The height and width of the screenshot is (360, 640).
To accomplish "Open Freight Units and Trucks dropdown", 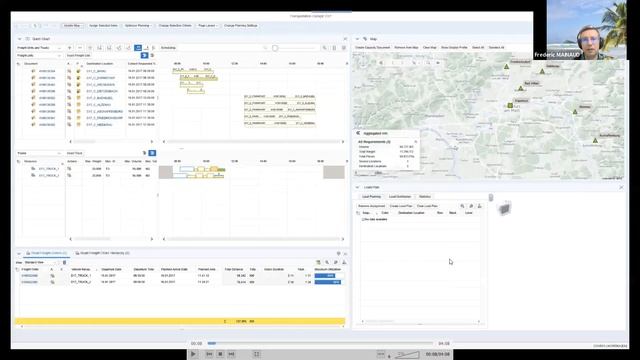I will (39, 48).
